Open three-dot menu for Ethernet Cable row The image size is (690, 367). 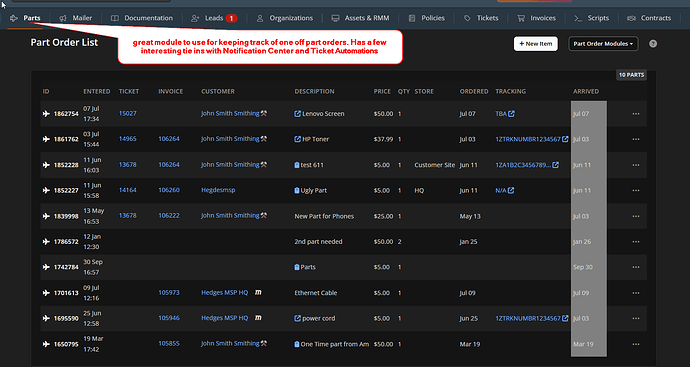point(636,293)
